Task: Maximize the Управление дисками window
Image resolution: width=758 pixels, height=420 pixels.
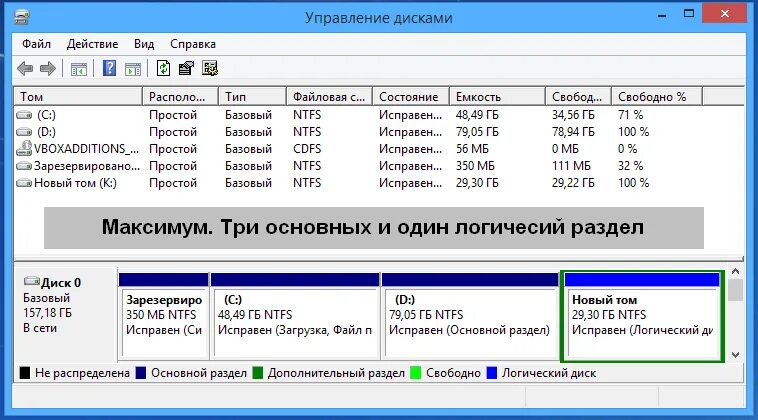Action: [x=689, y=14]
